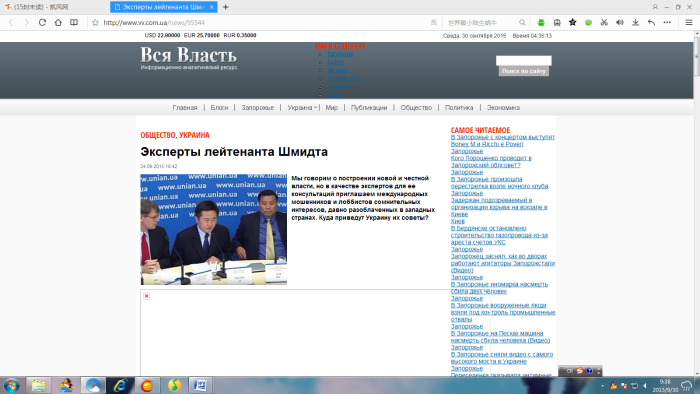This screenshot has height=394, width=700.
Task: Open the Публикации navigation menu item
Action: pyautogui.click(x=369, y=108)
